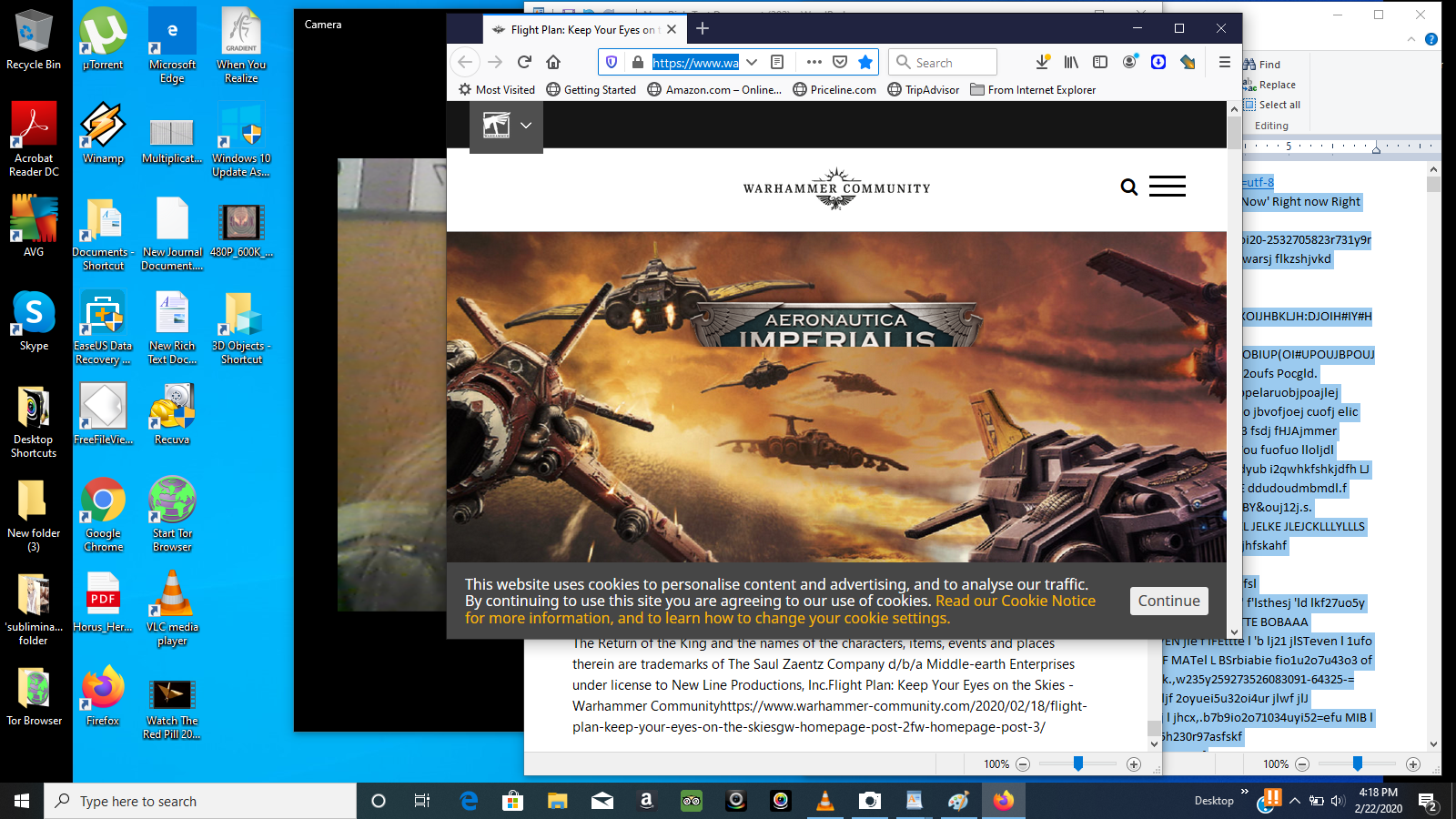Open Firefox downloads panel
This screenshot has width=1456, height=819.
[x=1043, y=62]
